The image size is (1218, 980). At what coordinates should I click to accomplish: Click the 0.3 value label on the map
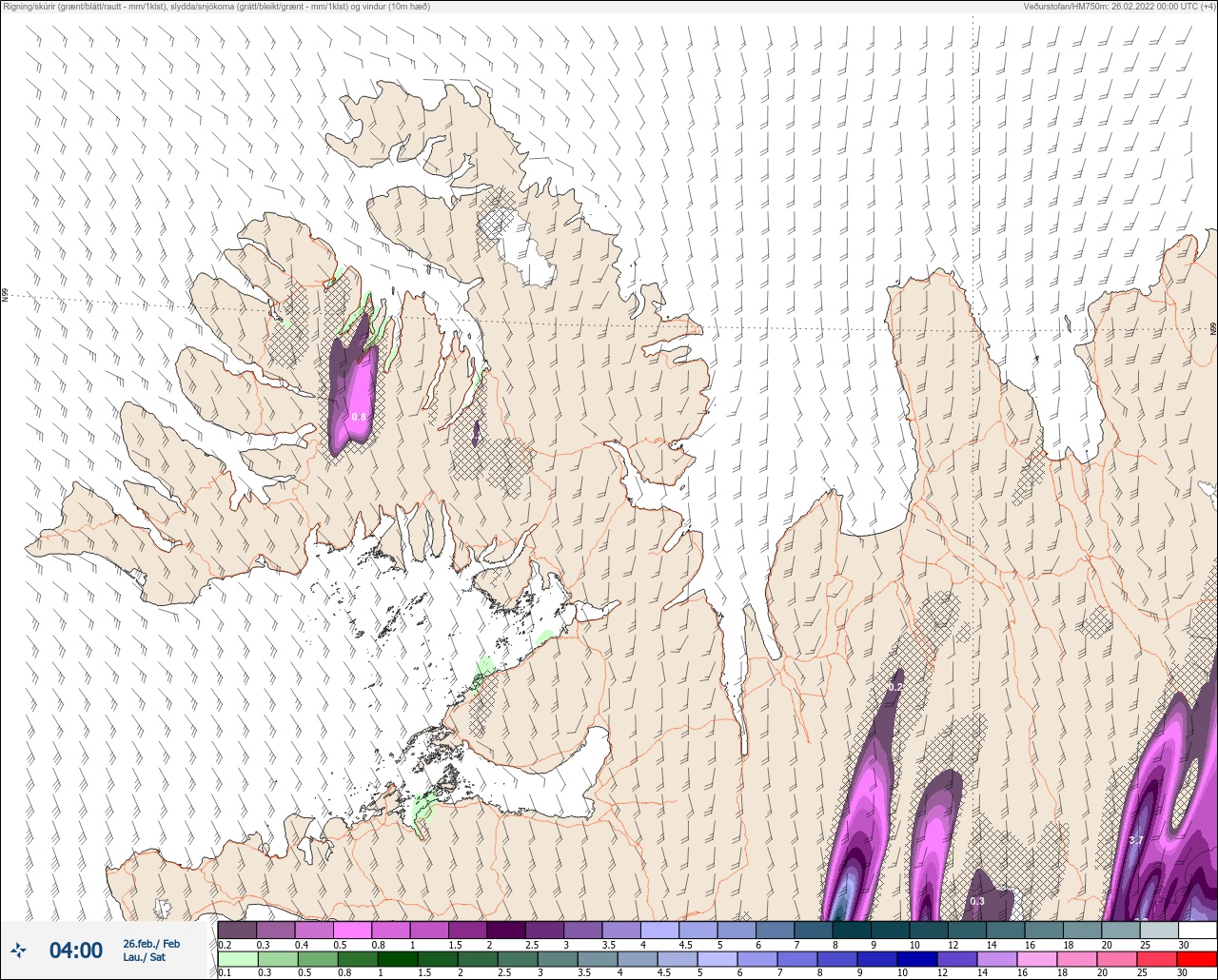977,901
